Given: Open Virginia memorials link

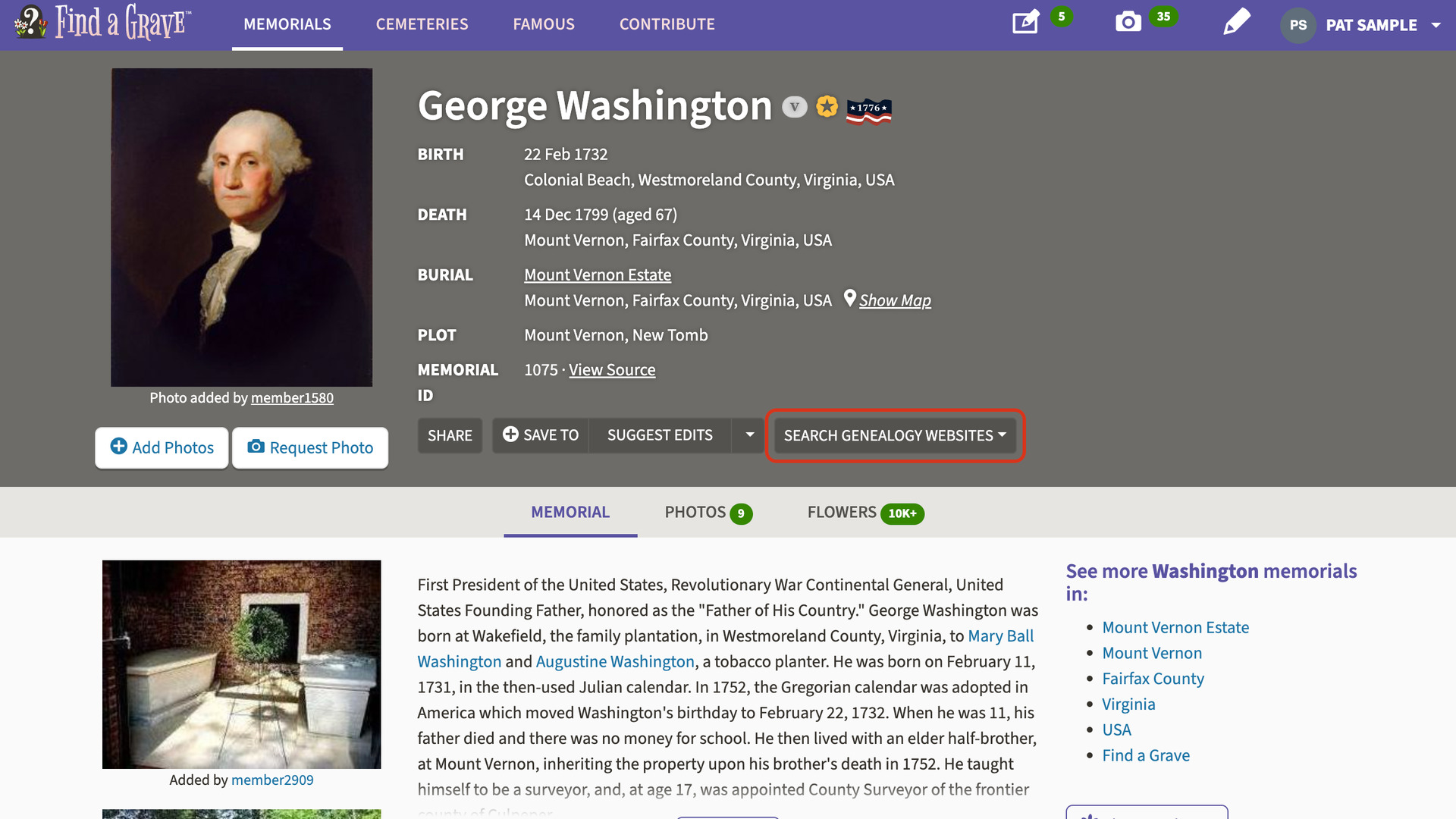Looking at the screenshot, I should (x=1128, y=704).
